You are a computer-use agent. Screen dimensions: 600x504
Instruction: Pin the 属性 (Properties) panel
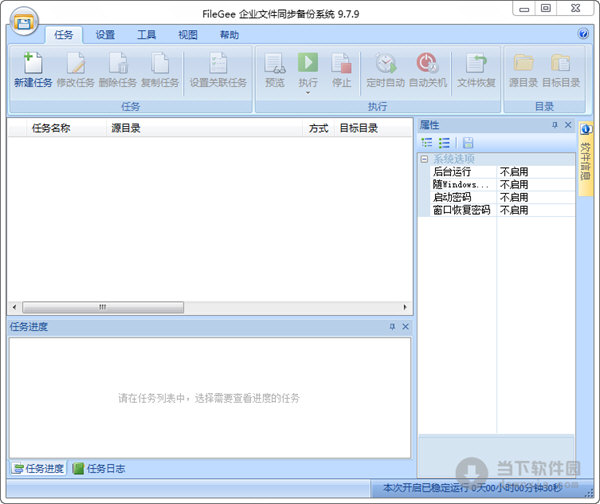click(554, 125)
